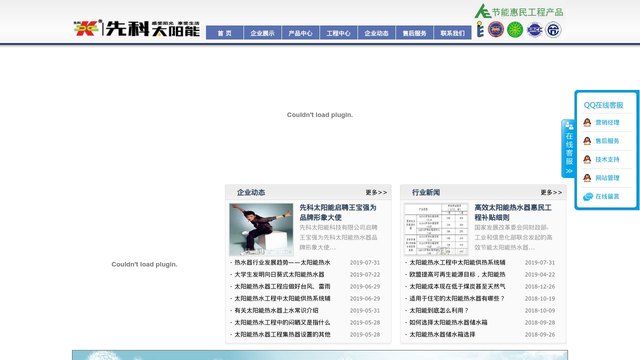
Task: Open article 热水器行业发展趋势——太阳能热水
Action: tap(282, 262)
